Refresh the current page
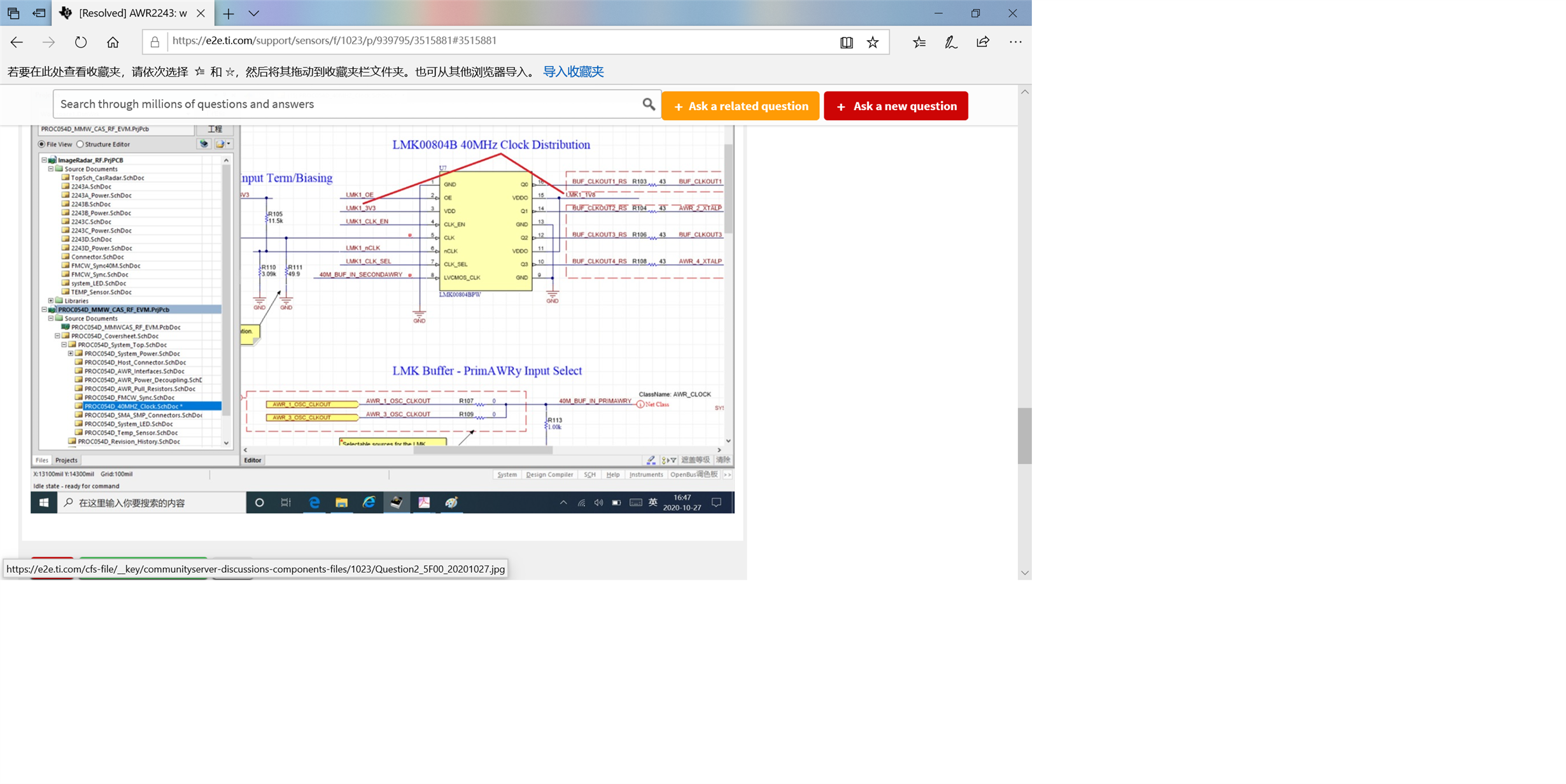The image size is (1566, 784). [81, 42]
